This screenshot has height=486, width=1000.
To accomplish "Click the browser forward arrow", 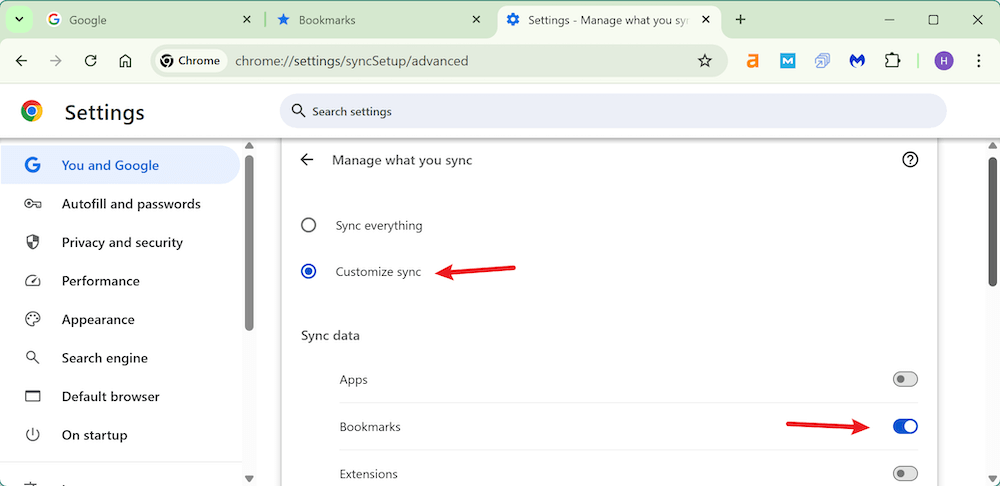I will click(56, 61).
